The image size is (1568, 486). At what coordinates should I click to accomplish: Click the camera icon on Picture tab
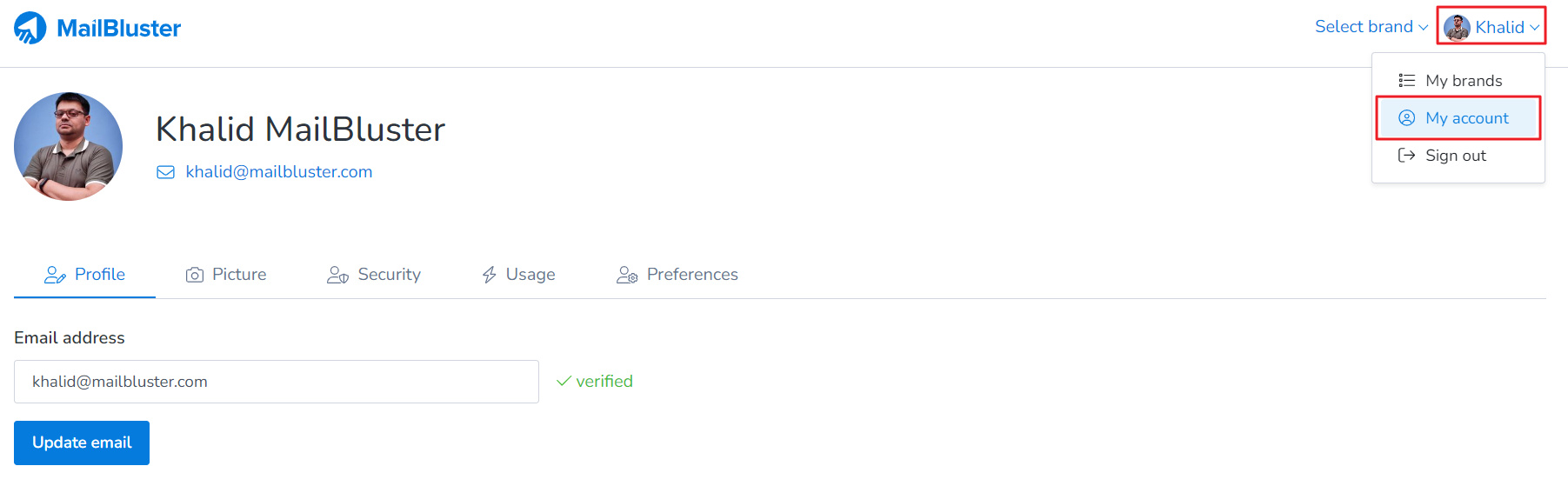pos(195,275)
